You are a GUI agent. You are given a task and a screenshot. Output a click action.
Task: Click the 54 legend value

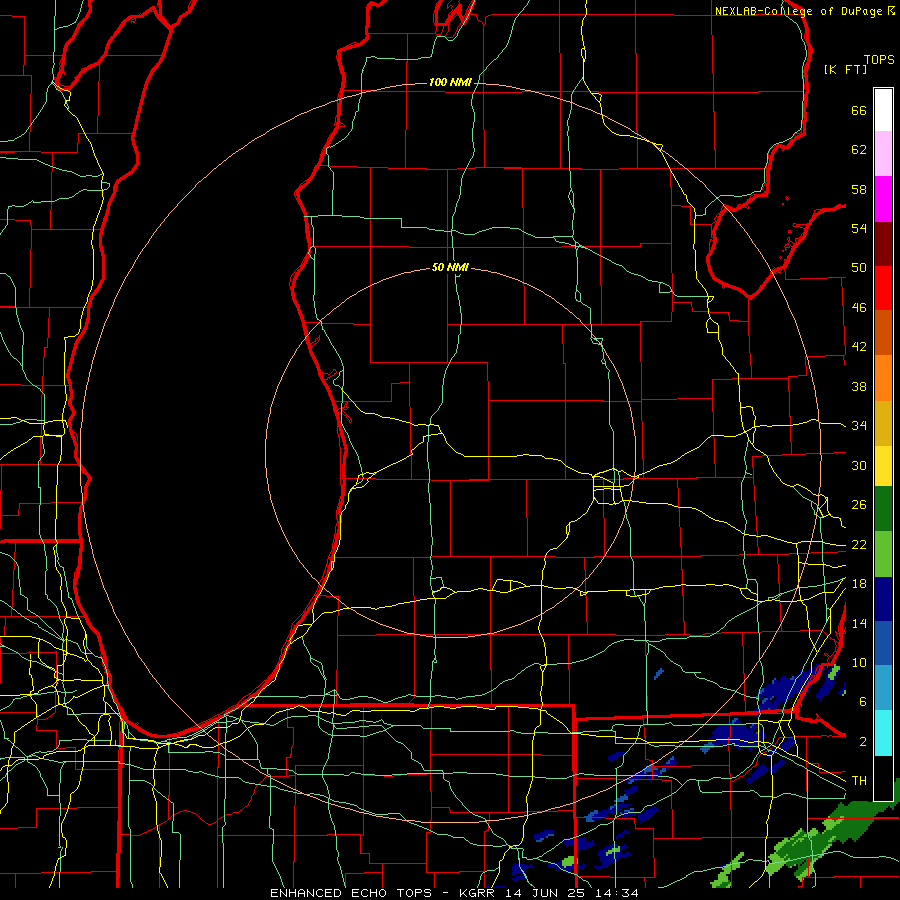click(859, 228)
